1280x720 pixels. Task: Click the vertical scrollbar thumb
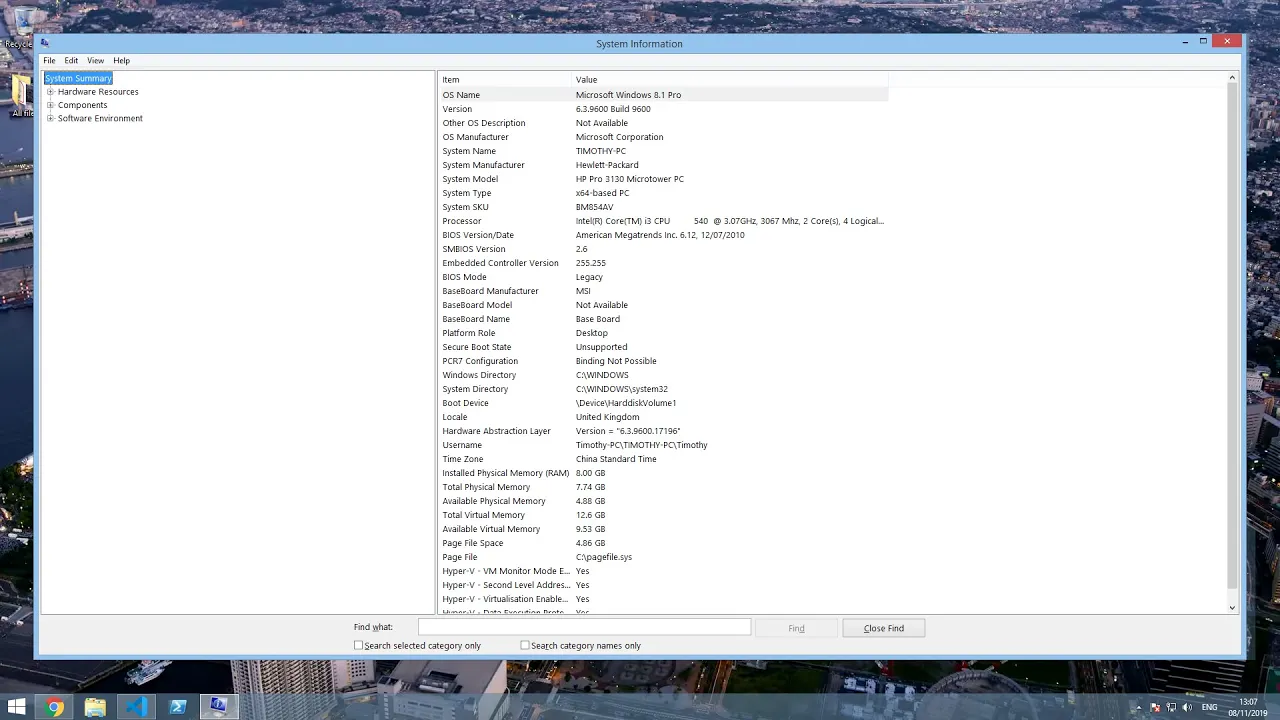[x=1232, y=336]
